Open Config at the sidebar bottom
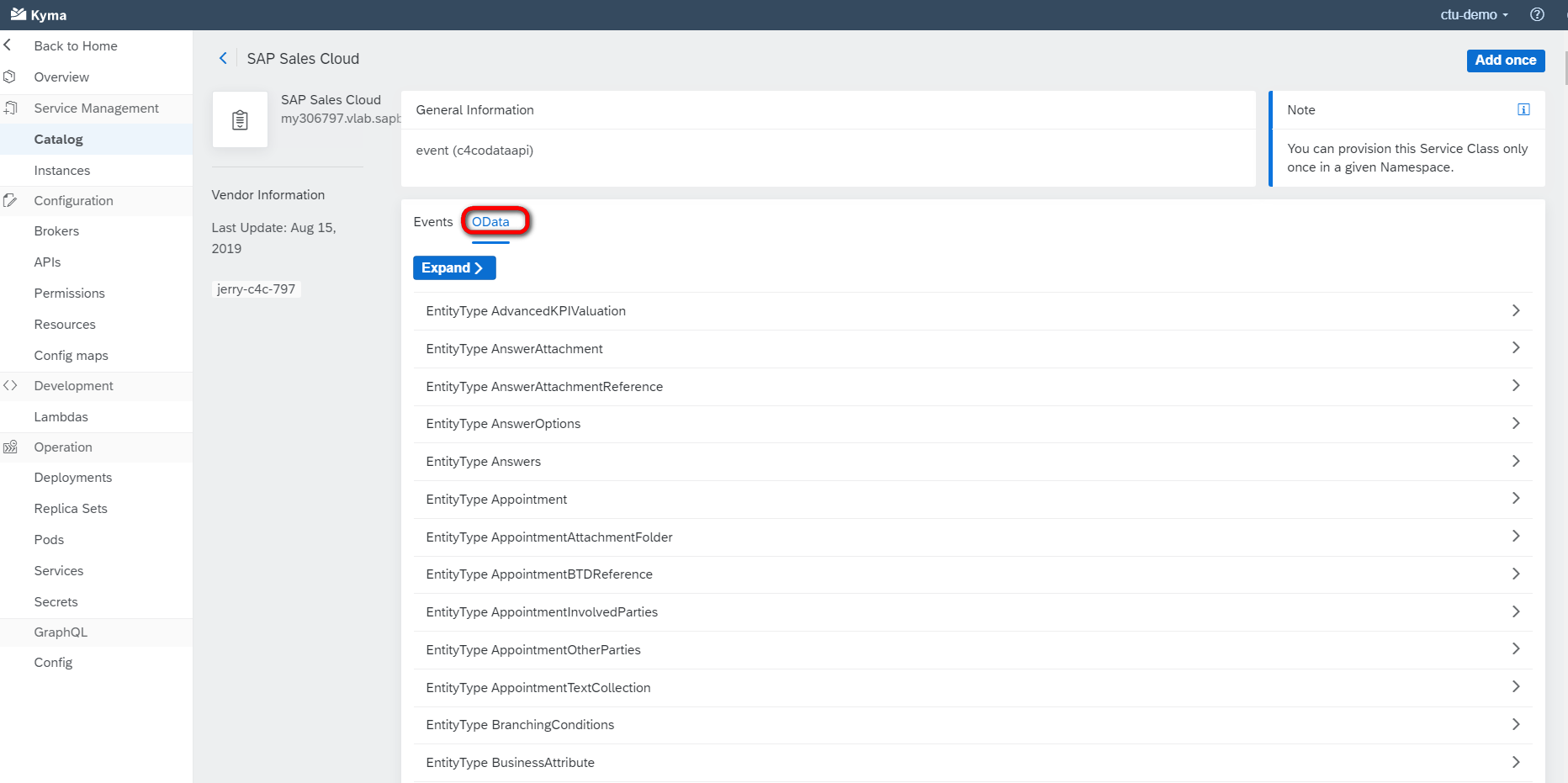1568x783 pixels. click(x=53, y=662)
